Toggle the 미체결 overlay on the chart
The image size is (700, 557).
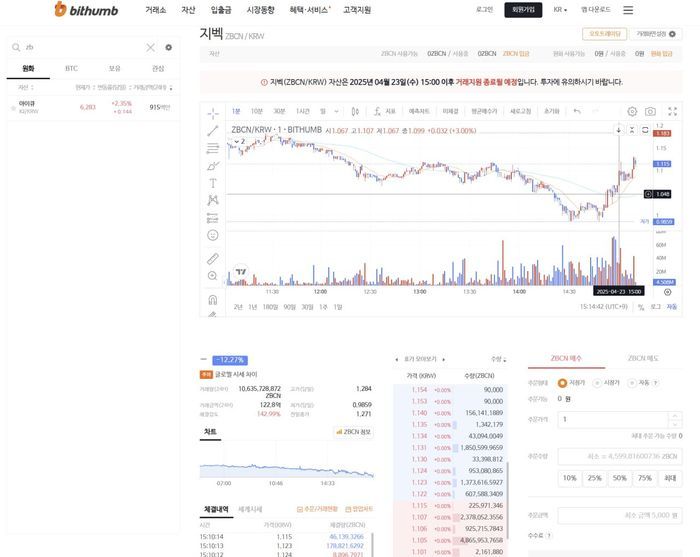click(x=450, y=111)
